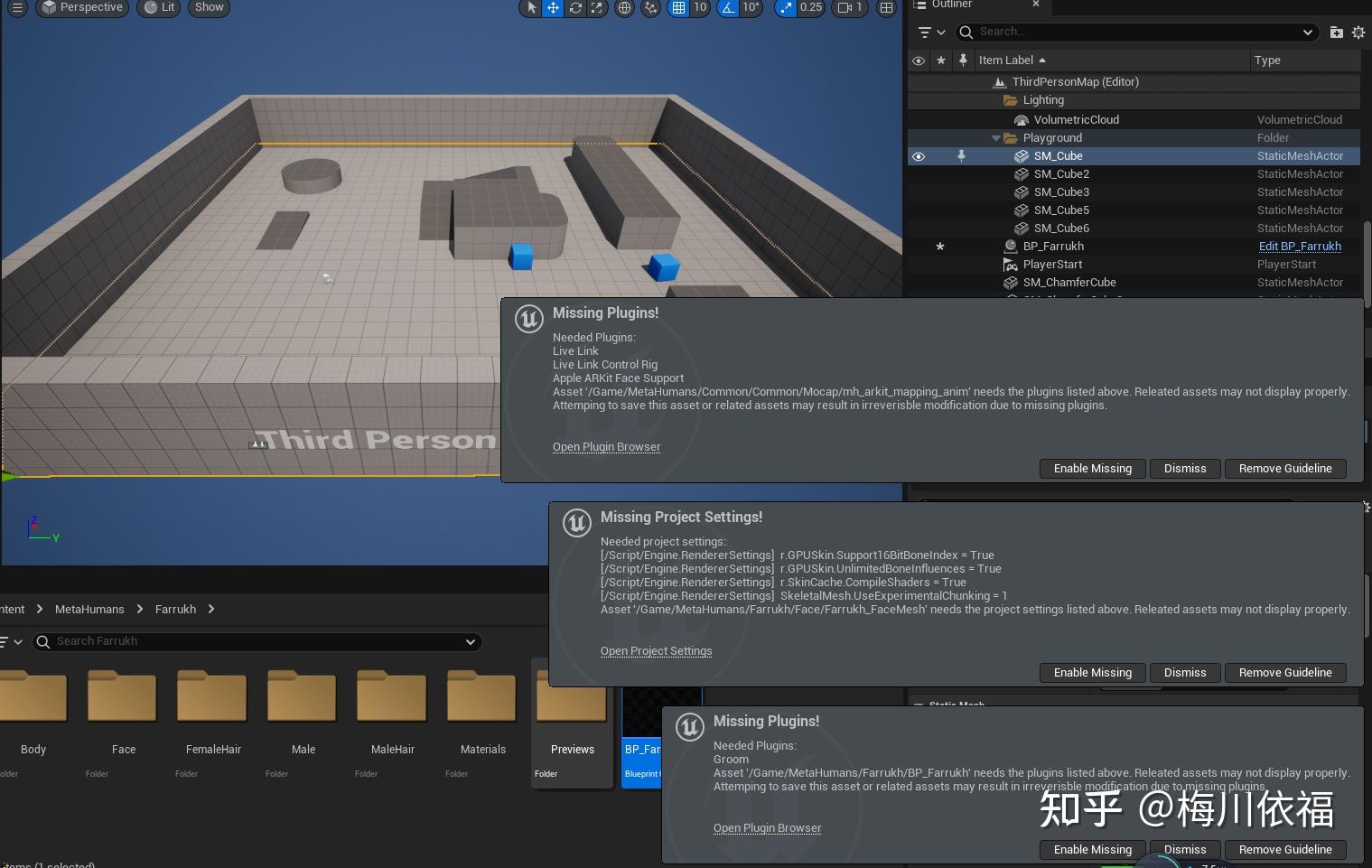Enable Missing project settings
Image resolution: width=1372 pixels, height=868 pixels.
click(1092, 673)
